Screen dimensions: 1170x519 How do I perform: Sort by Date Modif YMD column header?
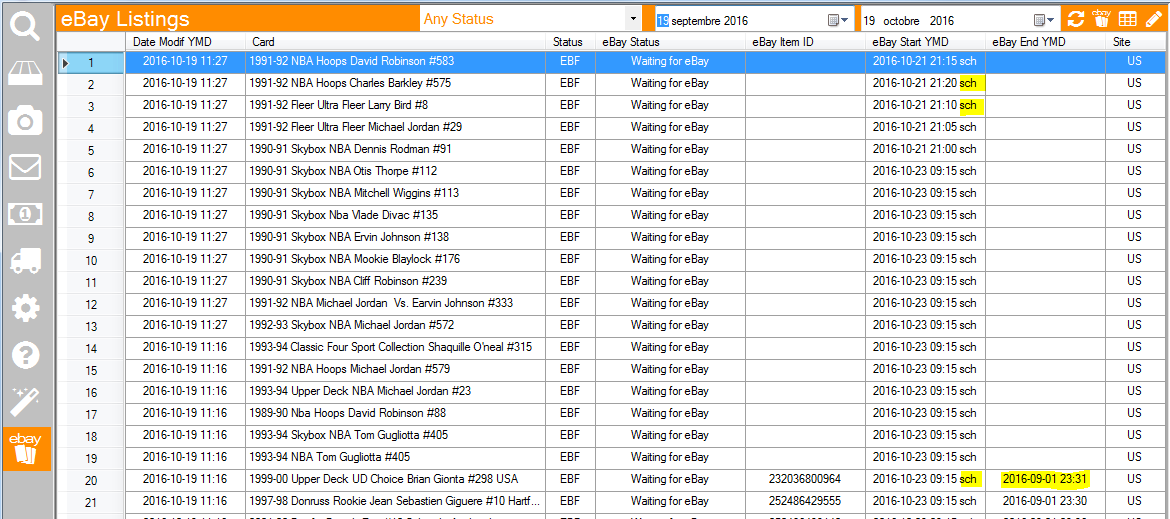coord(185,43)
